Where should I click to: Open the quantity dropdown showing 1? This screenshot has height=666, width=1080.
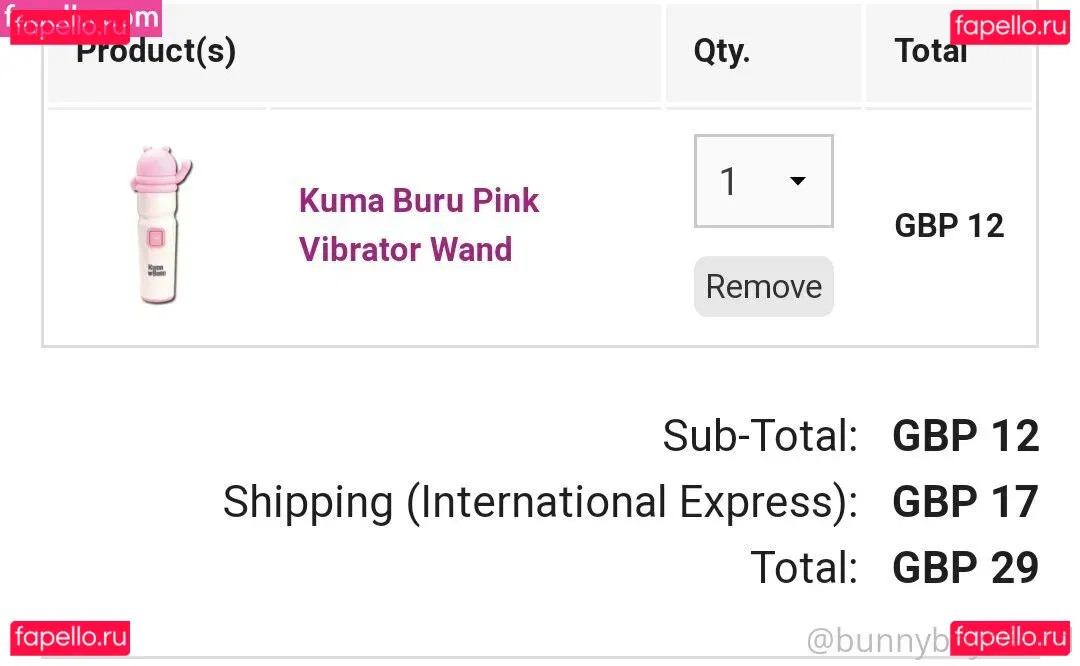[x=763, y=181]
